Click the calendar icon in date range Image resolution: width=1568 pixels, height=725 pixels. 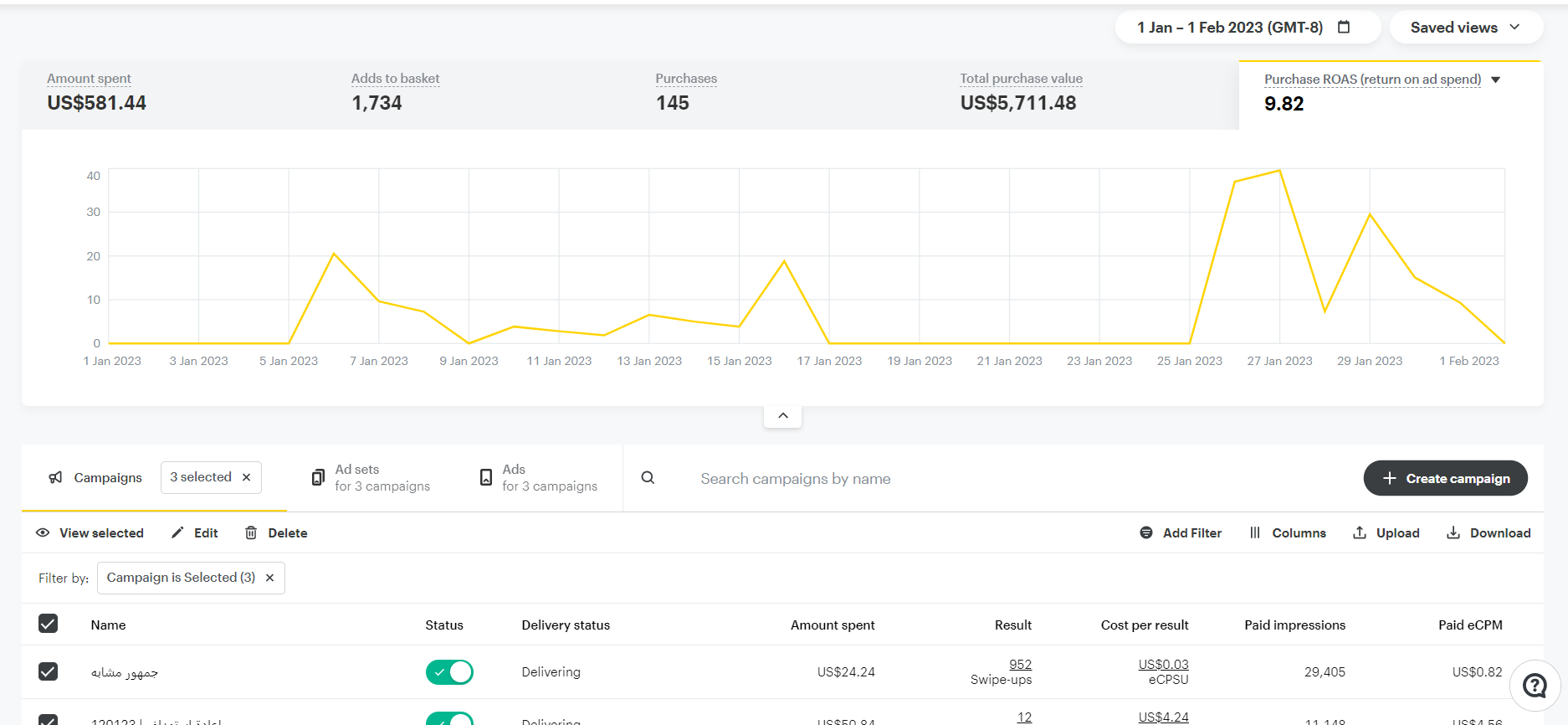point(1344,27)
